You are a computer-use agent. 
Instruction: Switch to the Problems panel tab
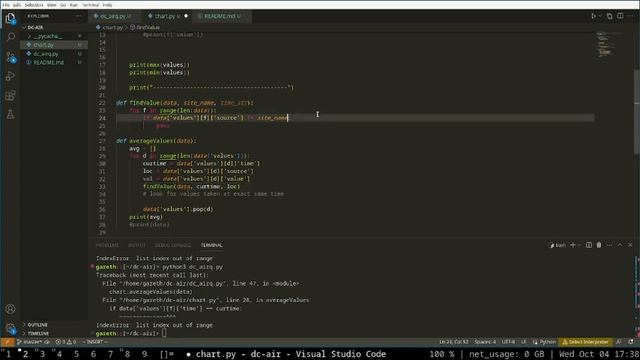click(x=107, y=245)
